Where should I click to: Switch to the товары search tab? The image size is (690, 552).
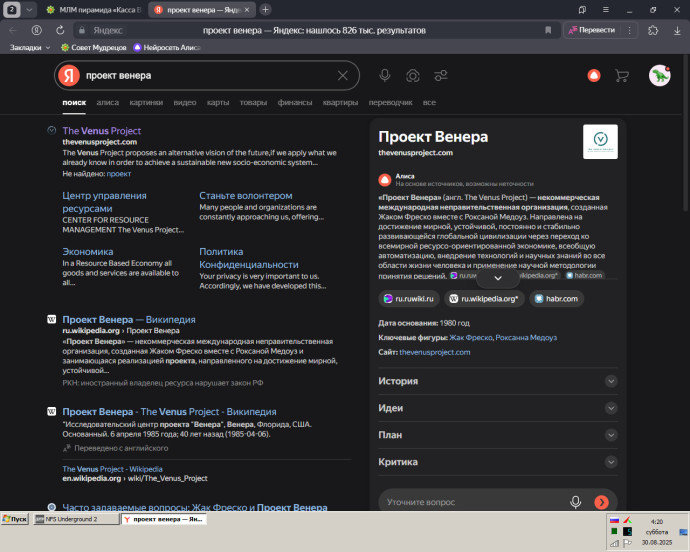point(253,103)
